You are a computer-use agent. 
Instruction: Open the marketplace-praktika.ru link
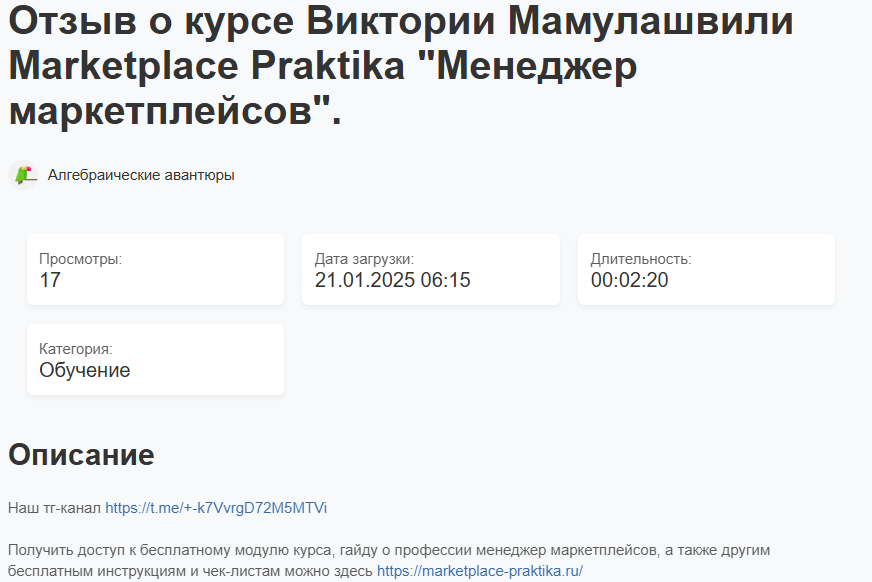(479, 571)
